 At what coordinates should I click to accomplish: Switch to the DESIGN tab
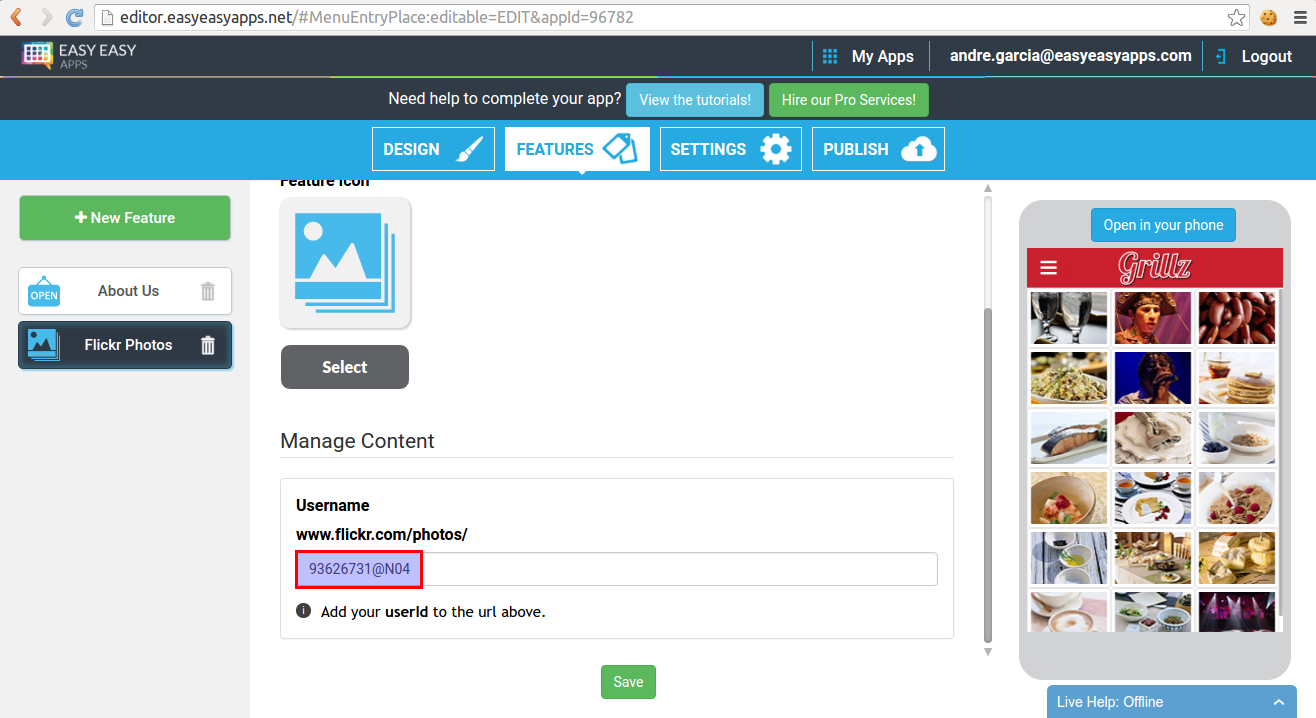(x=433, y=148)
